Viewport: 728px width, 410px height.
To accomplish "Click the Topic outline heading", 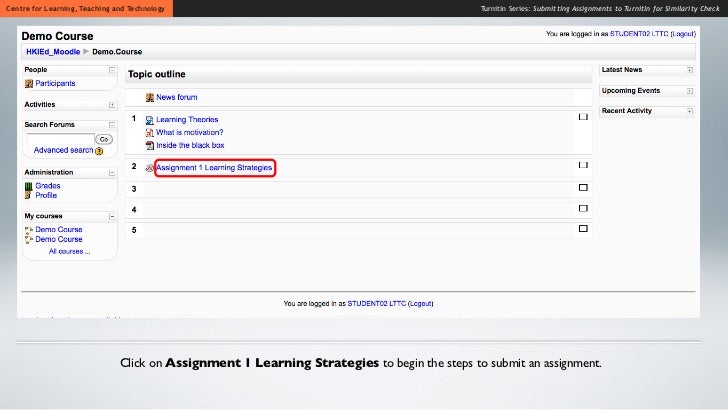I will (156, 74).
